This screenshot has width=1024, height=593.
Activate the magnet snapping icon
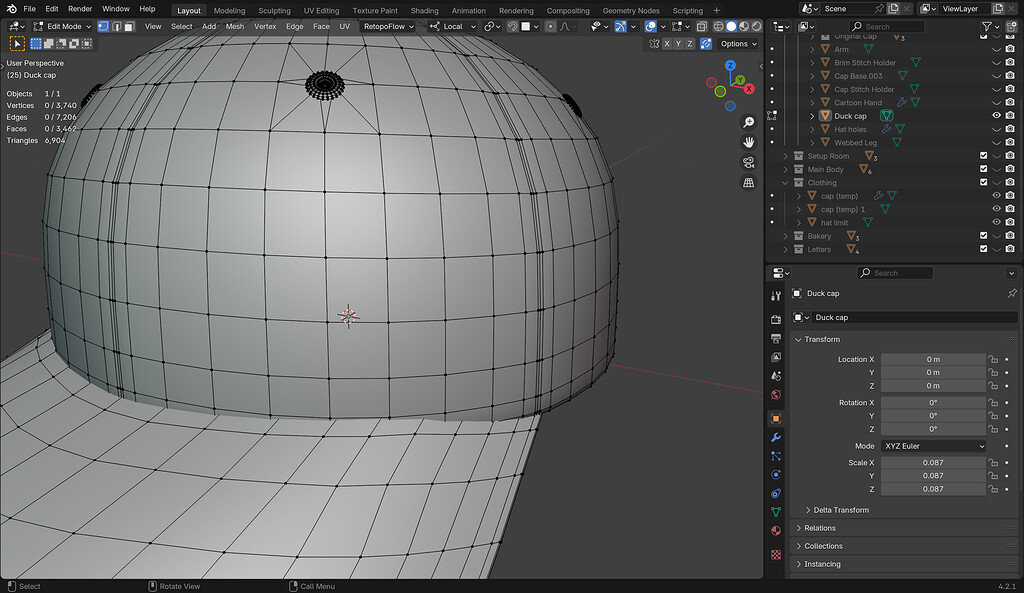[512, 27]
